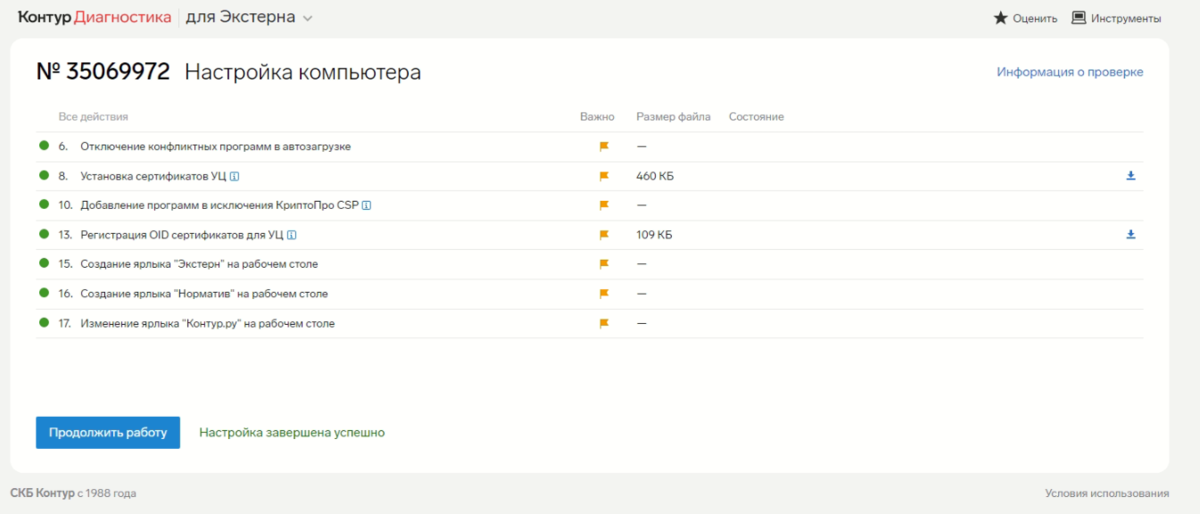Select row 'Создание ярлыка "Экстерн" на рабочем столе'
The height and width of the screenshot is (514, 1200).
(590, 264)
